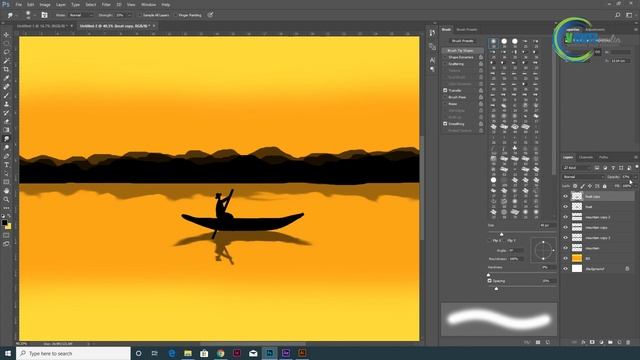The image size is (640, 360).
Task: Open the search icon at top right
Action: (x=618, y=15)
